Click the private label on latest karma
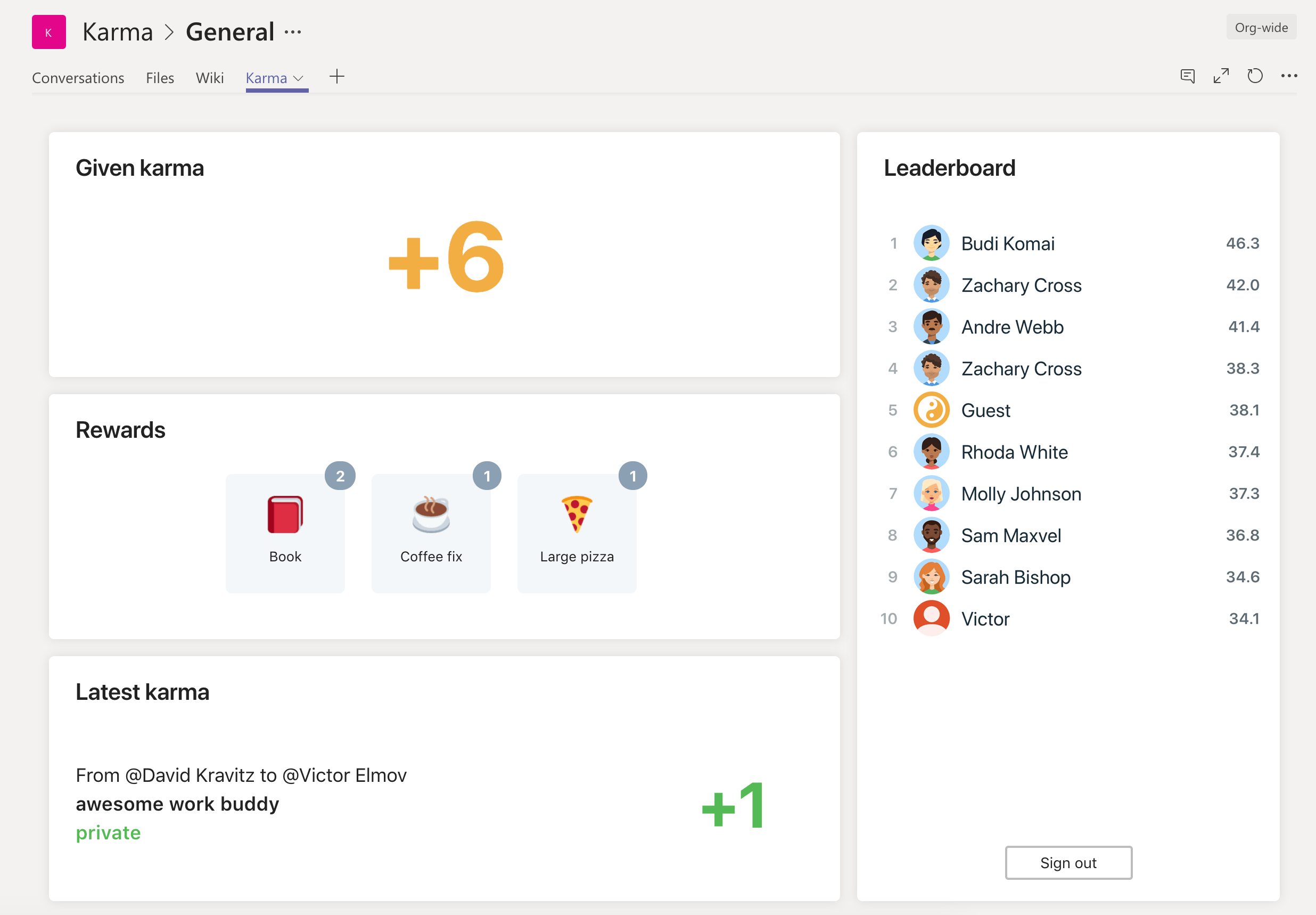 [x=108, y=832]
